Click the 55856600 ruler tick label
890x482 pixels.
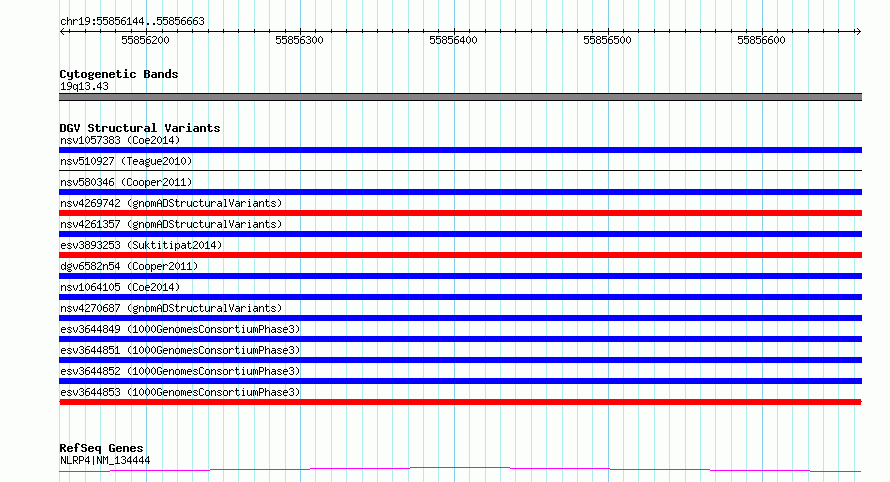[761, 40]
